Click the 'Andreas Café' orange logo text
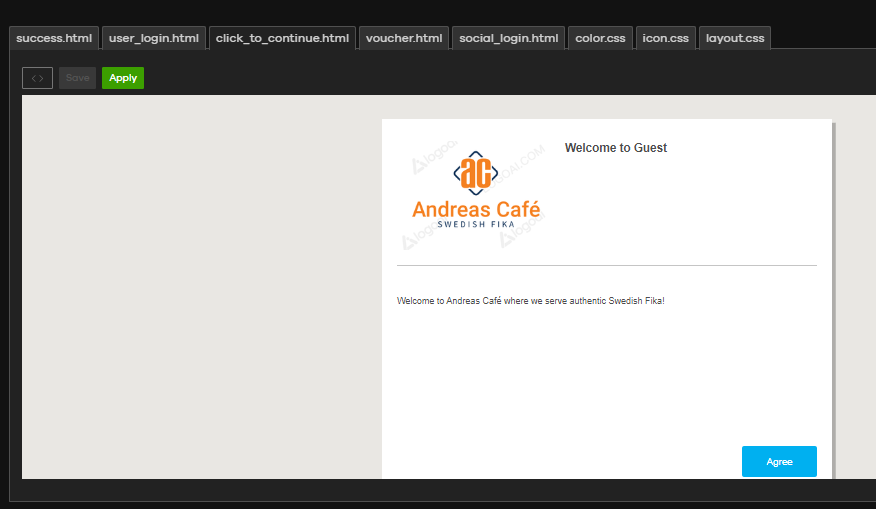The image size is (876, 509). (476, 210)
